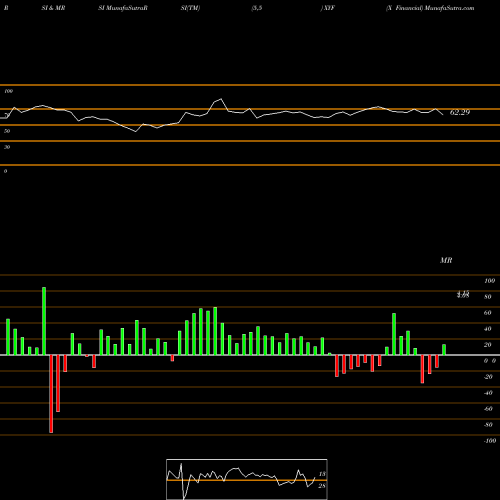Click the '28' label in mini chart
Viewport: 500px width, 500px height.
(x=322, y=486)
